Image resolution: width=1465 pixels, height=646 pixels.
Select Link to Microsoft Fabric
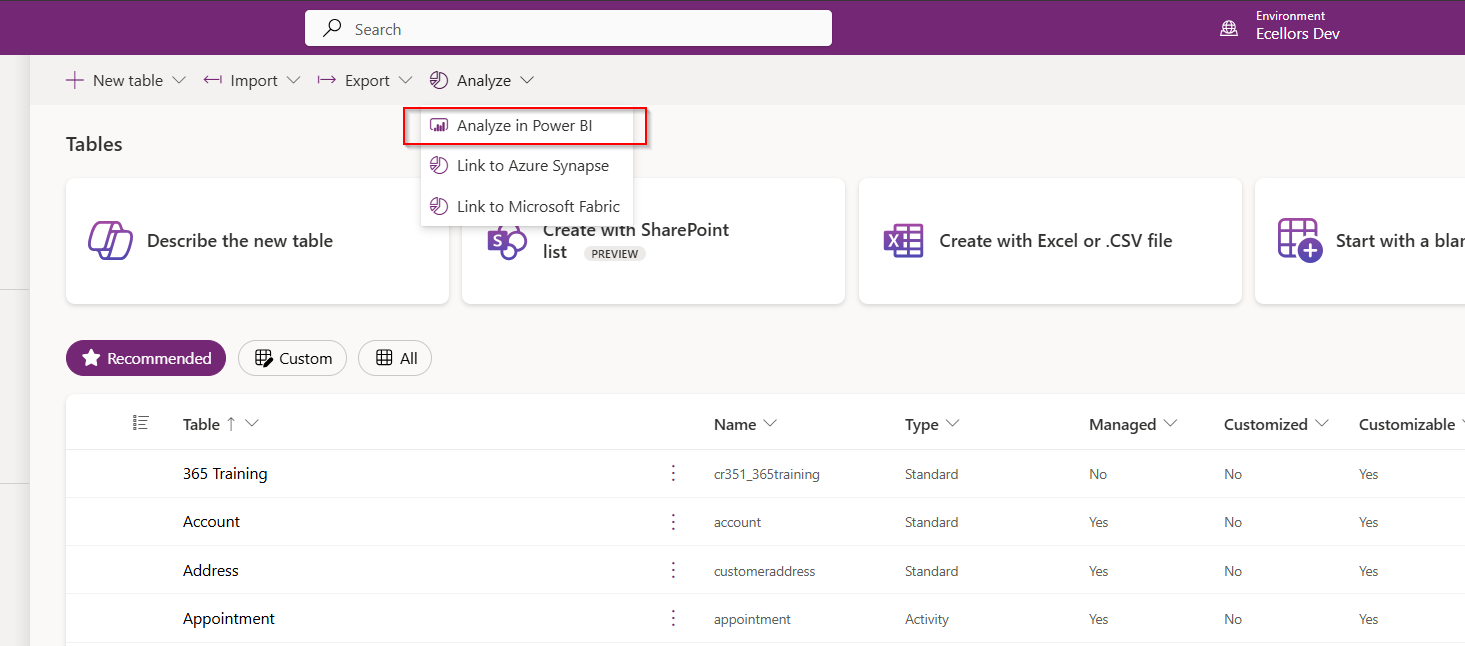click(x=538, y=207)
